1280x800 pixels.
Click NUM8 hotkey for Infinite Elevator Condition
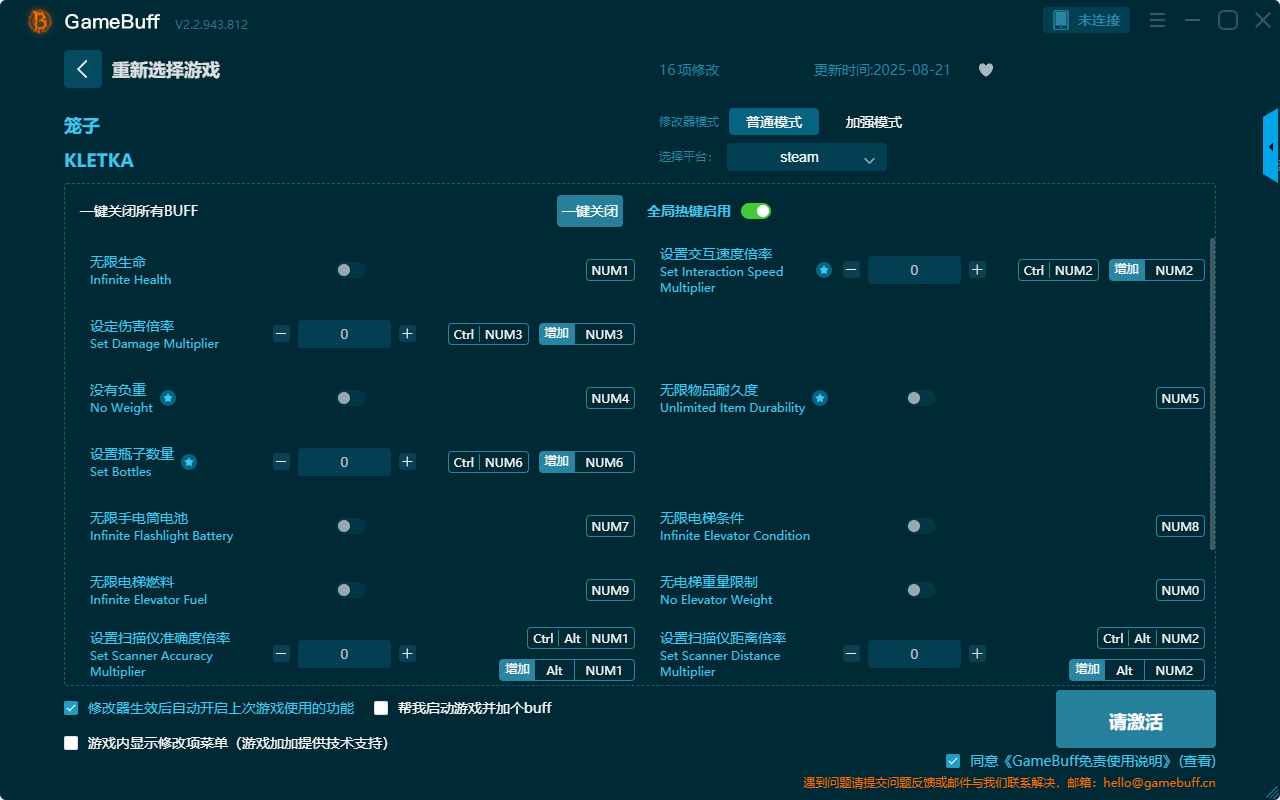(1180, 526)
